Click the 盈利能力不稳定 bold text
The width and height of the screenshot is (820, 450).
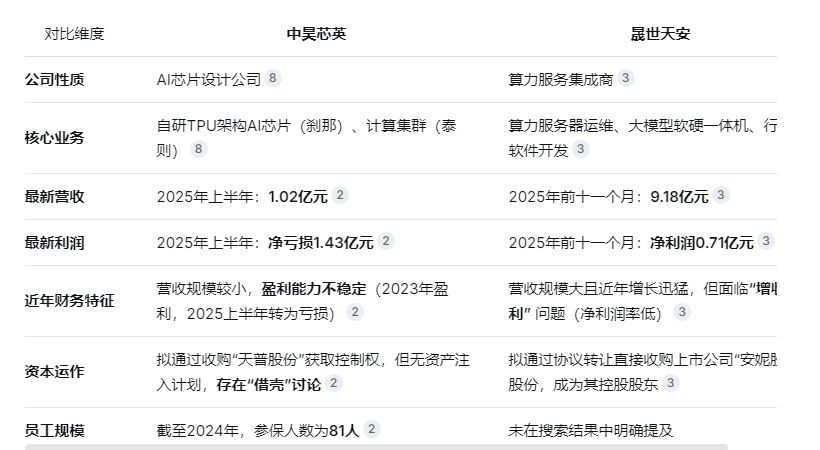314,289
